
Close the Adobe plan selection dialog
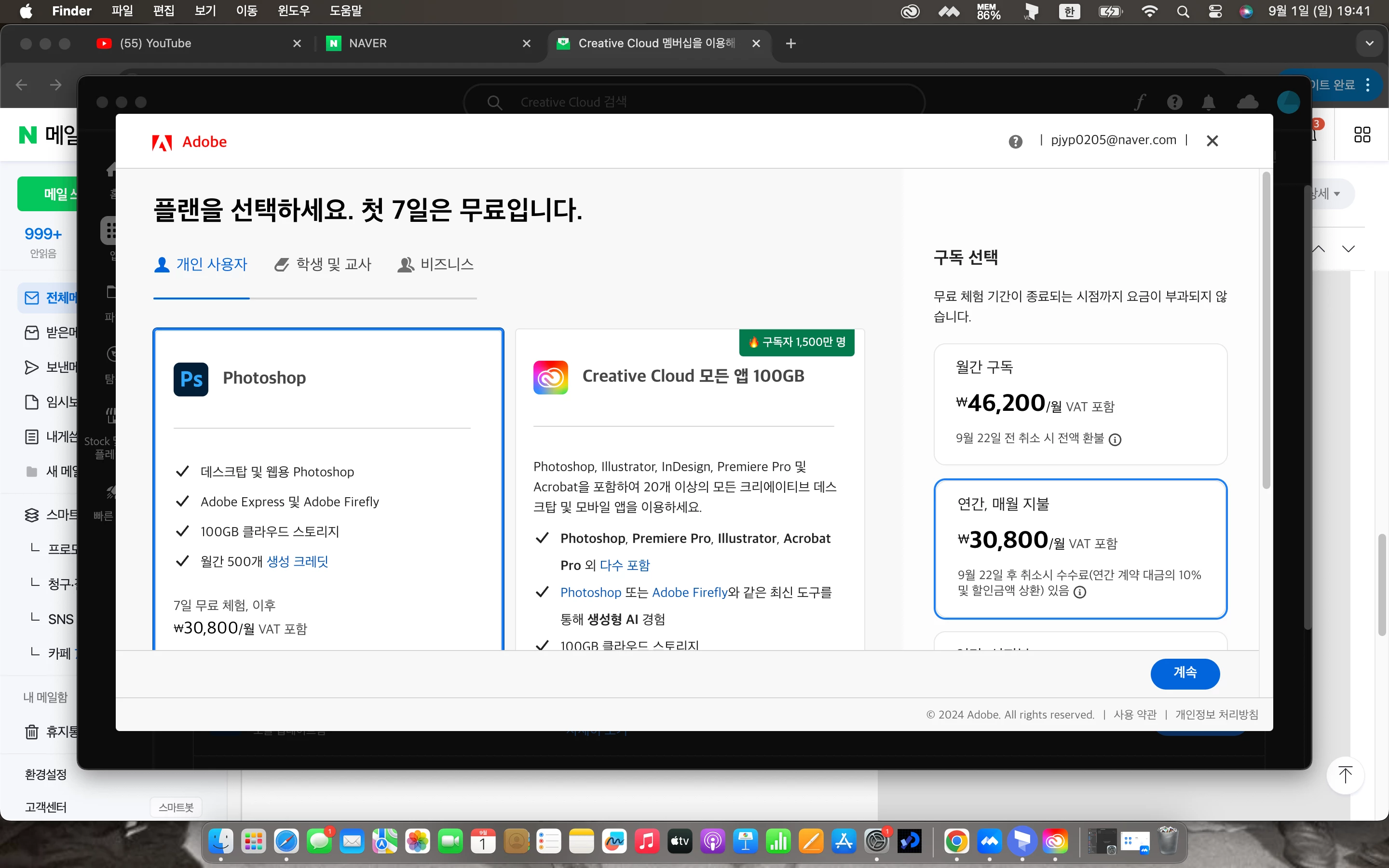(x=1212, y=141)
